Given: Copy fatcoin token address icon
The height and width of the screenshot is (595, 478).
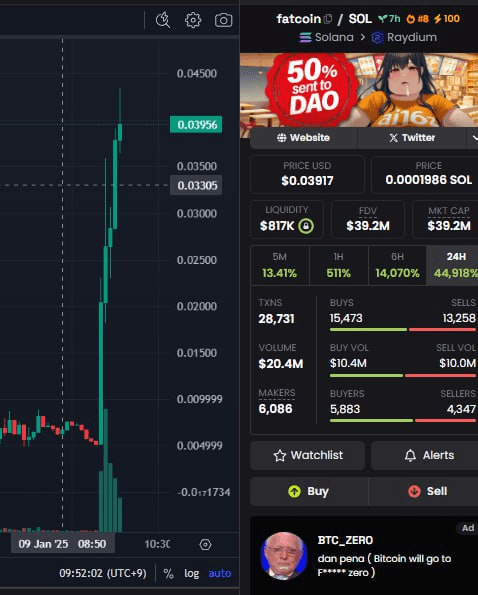Looking at the screenshot, I should [328, 18].
